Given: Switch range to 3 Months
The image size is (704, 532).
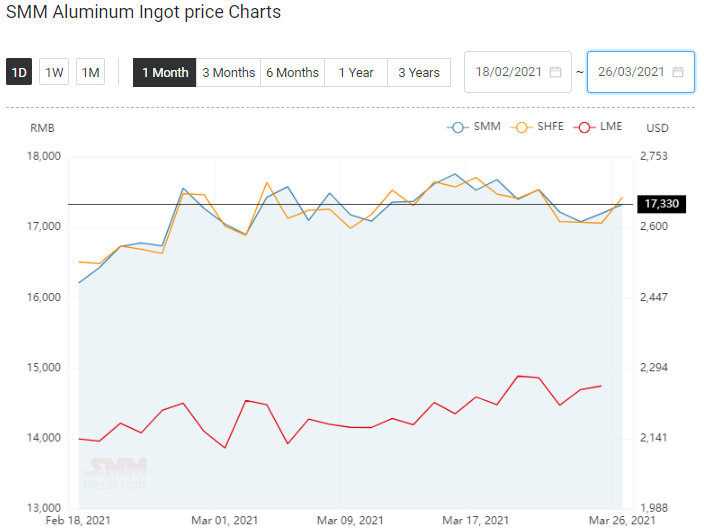Looking at the screenshot, I should tap(229, 72).
